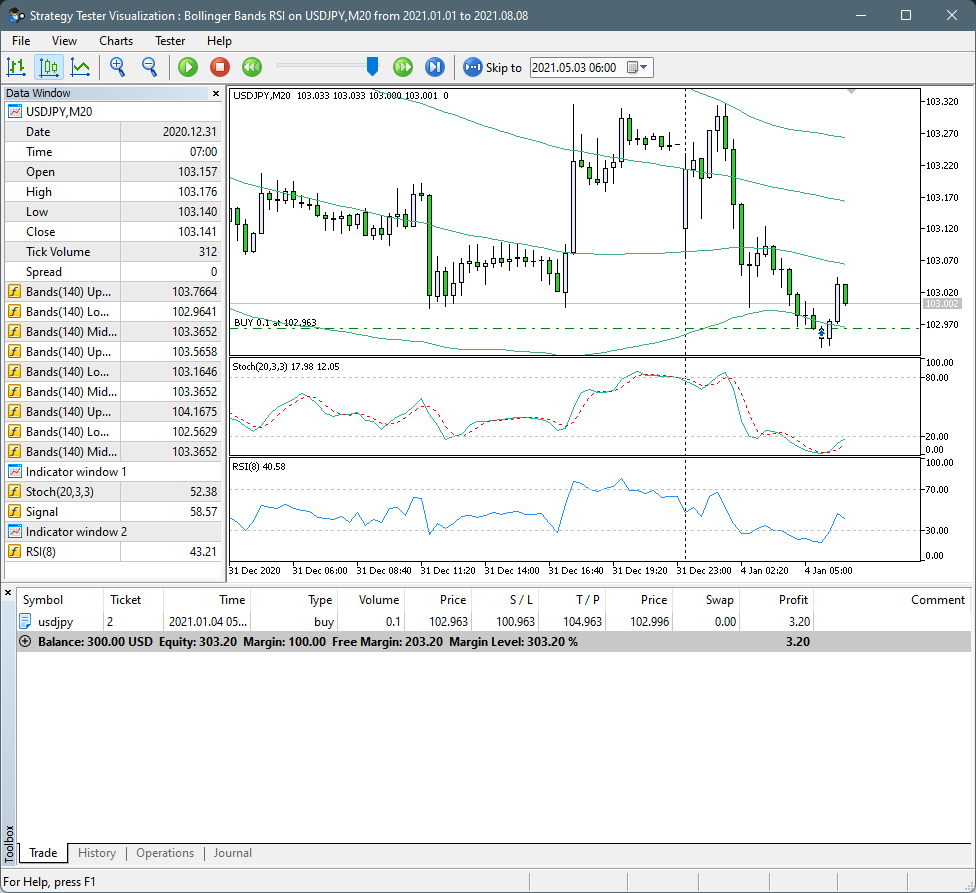The height and width of the screenshot is (893, 976).
Task: Step forward one bar in playback
Action: [433, 67]
